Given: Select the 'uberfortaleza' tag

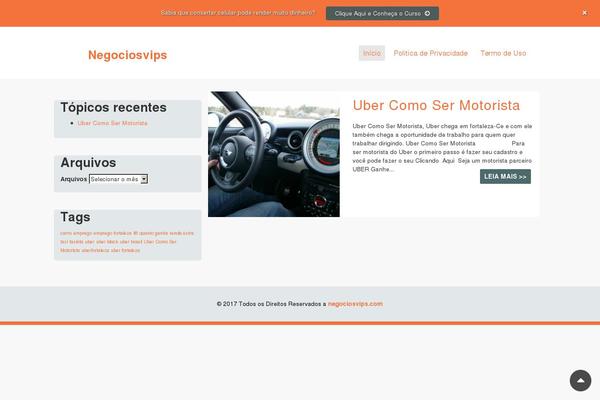Looking at the screenshot, I should pyautogui.click(x=96, y=250).
